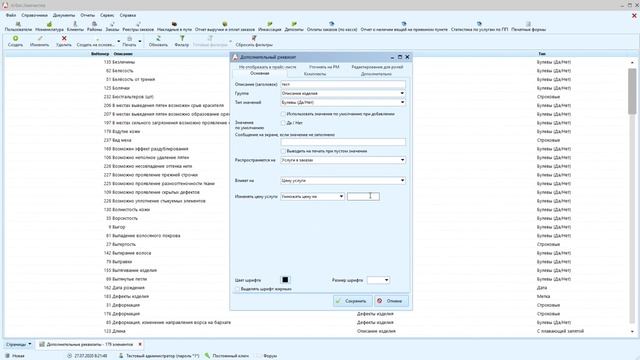Open the Файл menu
The width and height of the screenshot is (640, 360).
coord(11,15)
